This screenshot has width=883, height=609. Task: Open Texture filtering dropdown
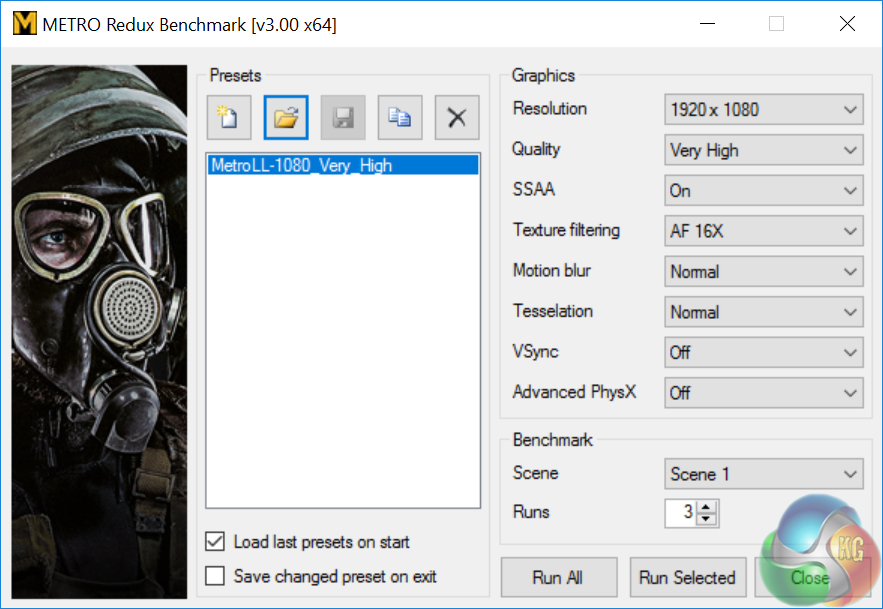[x=763, y=231]
